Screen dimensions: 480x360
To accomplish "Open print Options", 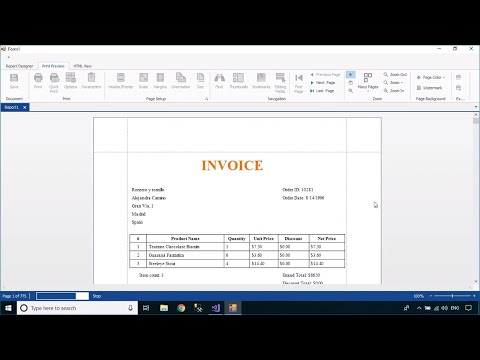I will [70, 81].
